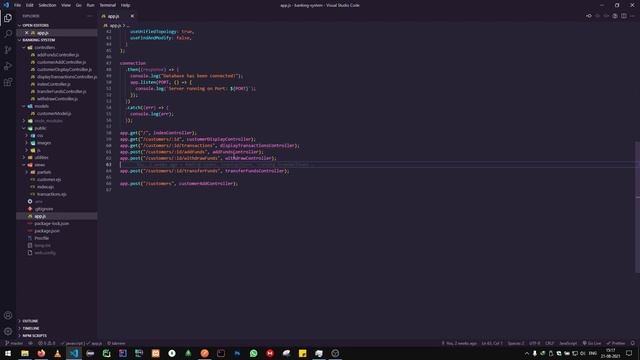Open the View menu
This screenshot has height=360, width=640.
pos(66,5)
